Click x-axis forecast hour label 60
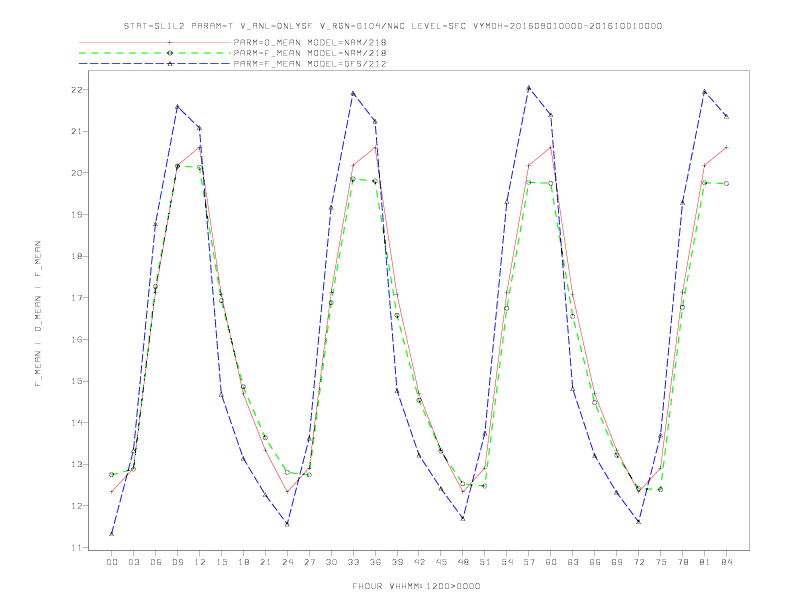Viewport: 792px width, 612px height. [551, 562]
